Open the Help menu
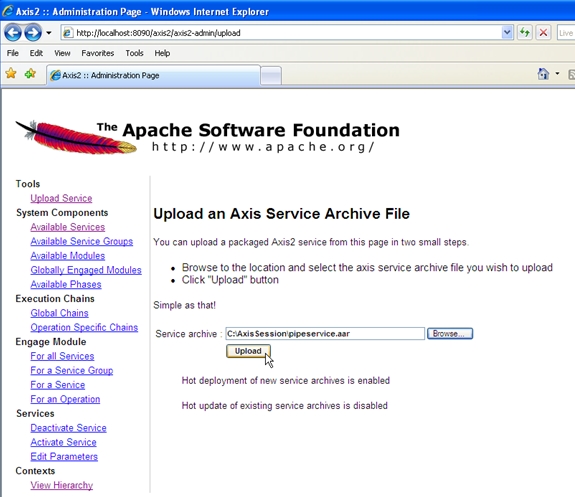575x497 pixels. 162,53
